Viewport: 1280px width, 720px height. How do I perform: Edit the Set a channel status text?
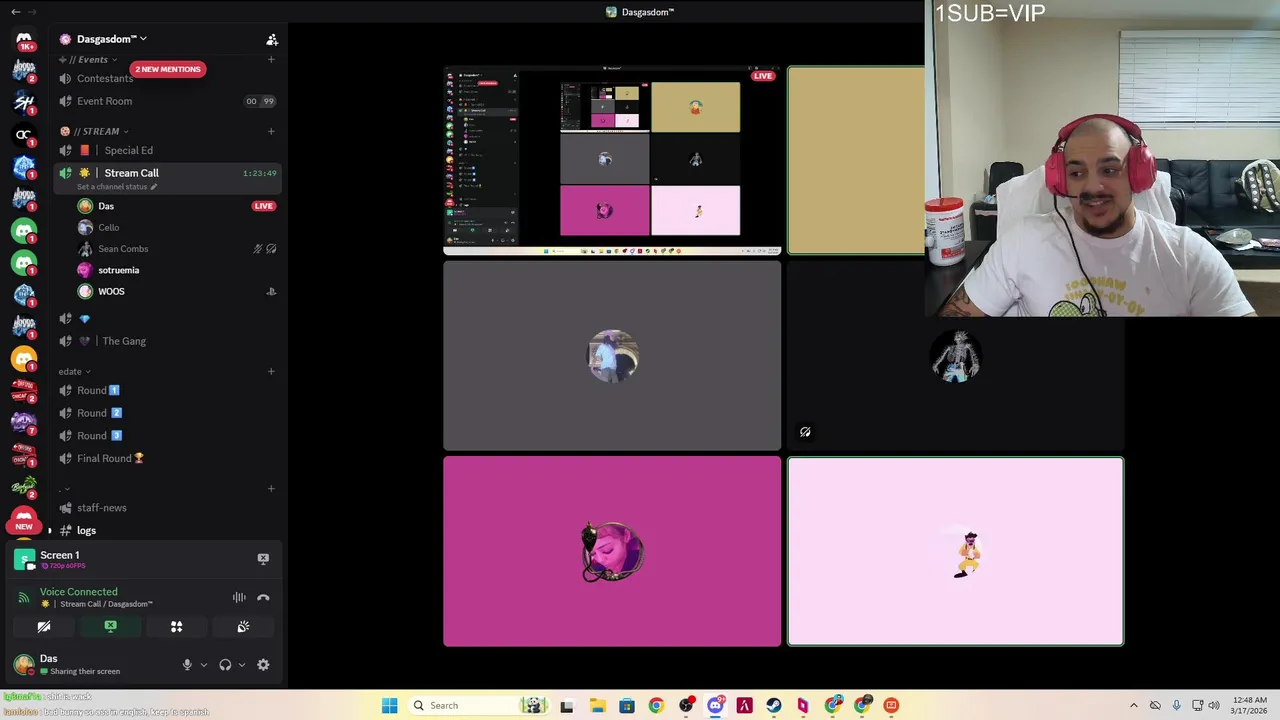(117, 187)
